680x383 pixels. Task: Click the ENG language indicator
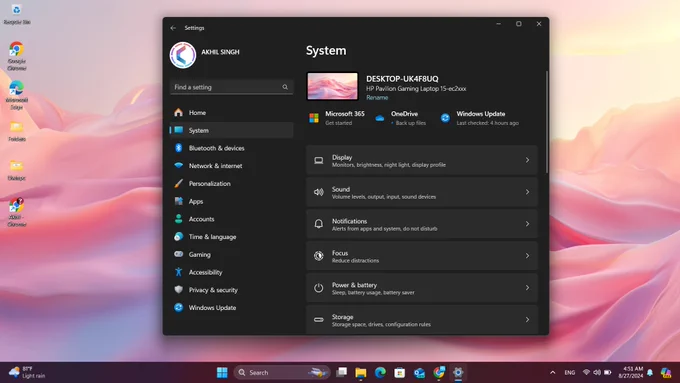pos(569,373)
